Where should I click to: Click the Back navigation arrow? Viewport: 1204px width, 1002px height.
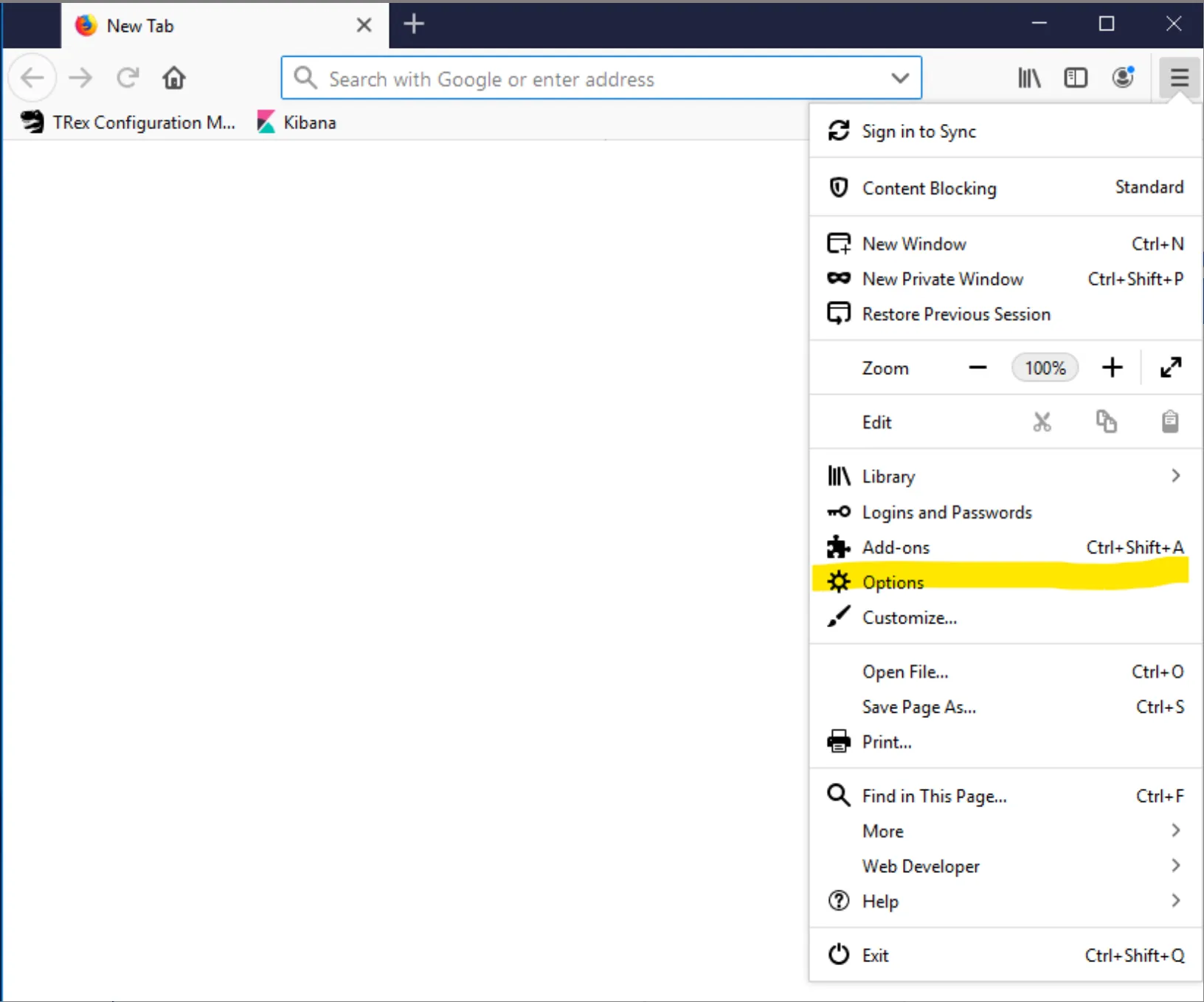point(32,77)
